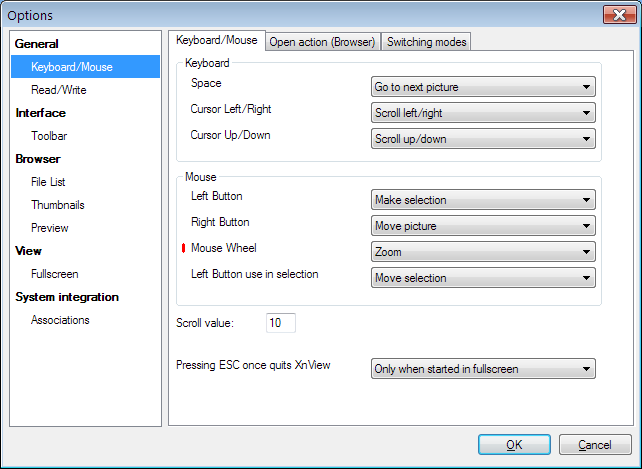This screenshot has width=642, height=469.
Task: Change the Mouse Wheel action dropdown
Action: click(x=484, y=252)
